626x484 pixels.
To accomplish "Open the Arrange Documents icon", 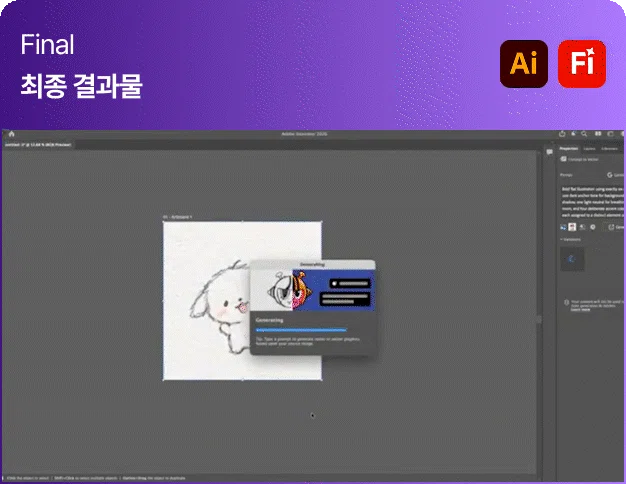I will coord(598,134).
